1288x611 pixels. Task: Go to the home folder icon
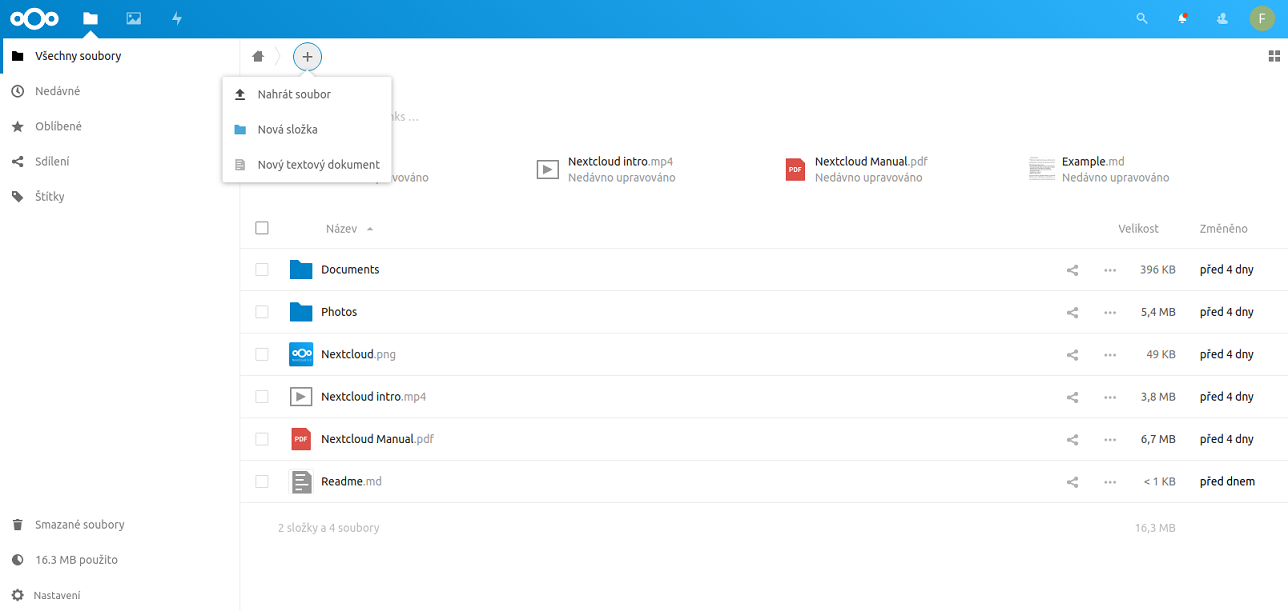(258, 57)
